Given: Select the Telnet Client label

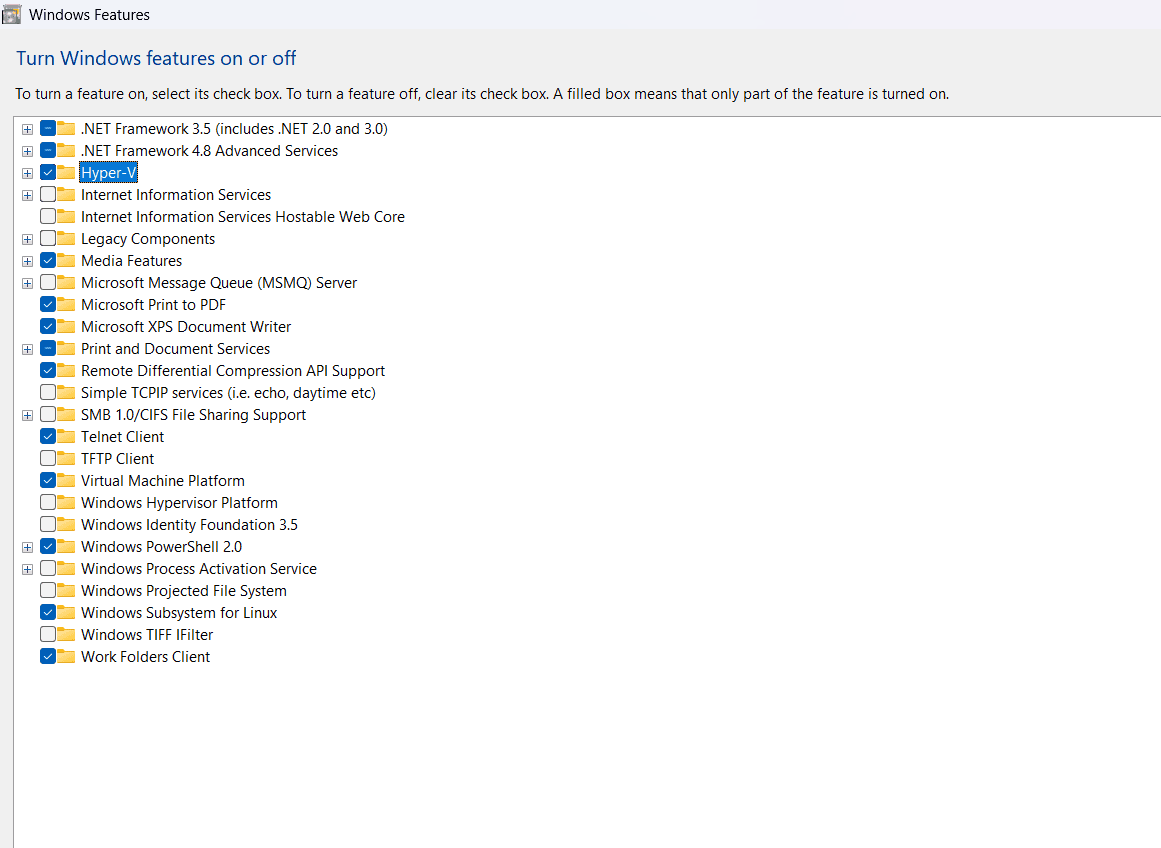Looking at the screenshot, I should click(x=122, y=437).
